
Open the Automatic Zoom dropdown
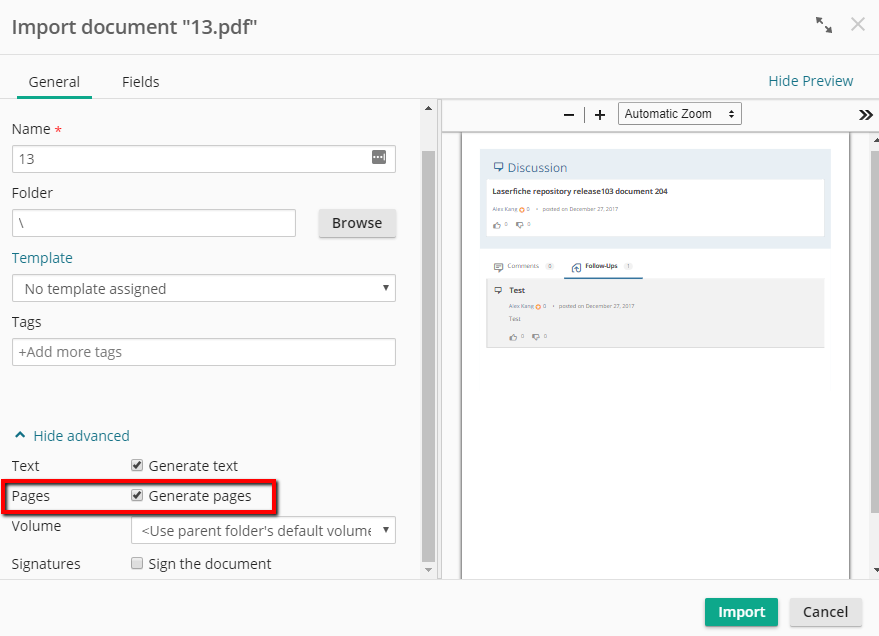tap(680, 114)
